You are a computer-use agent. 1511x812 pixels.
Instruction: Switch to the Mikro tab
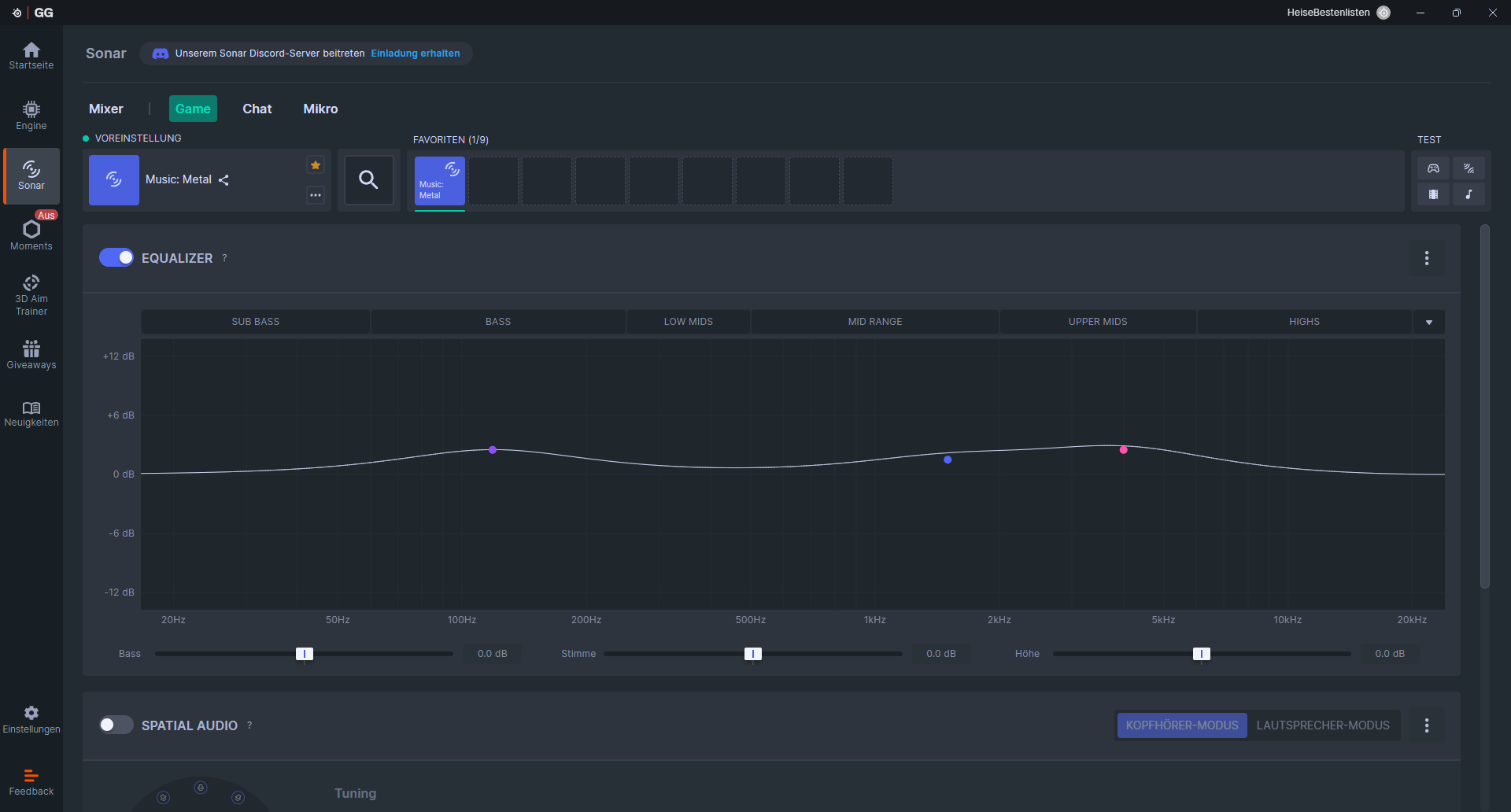320,109
